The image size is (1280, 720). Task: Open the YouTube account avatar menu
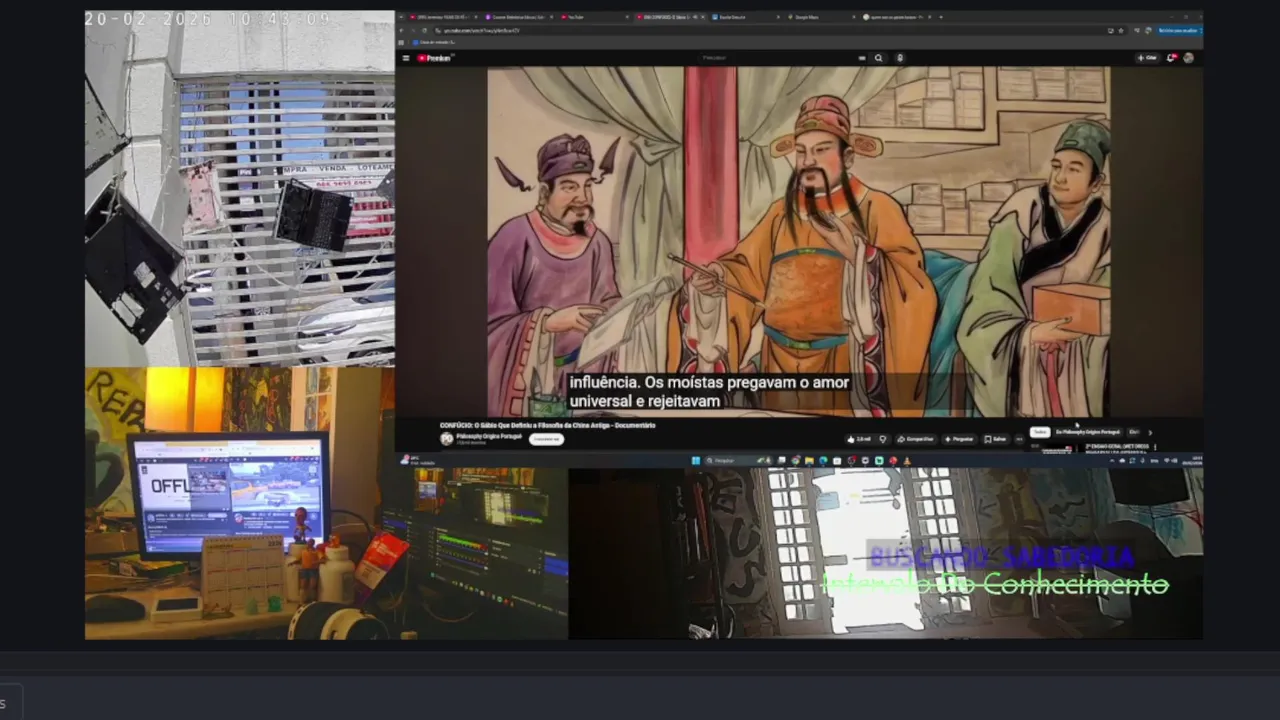pyautogui.click(x=1188, y=58)
